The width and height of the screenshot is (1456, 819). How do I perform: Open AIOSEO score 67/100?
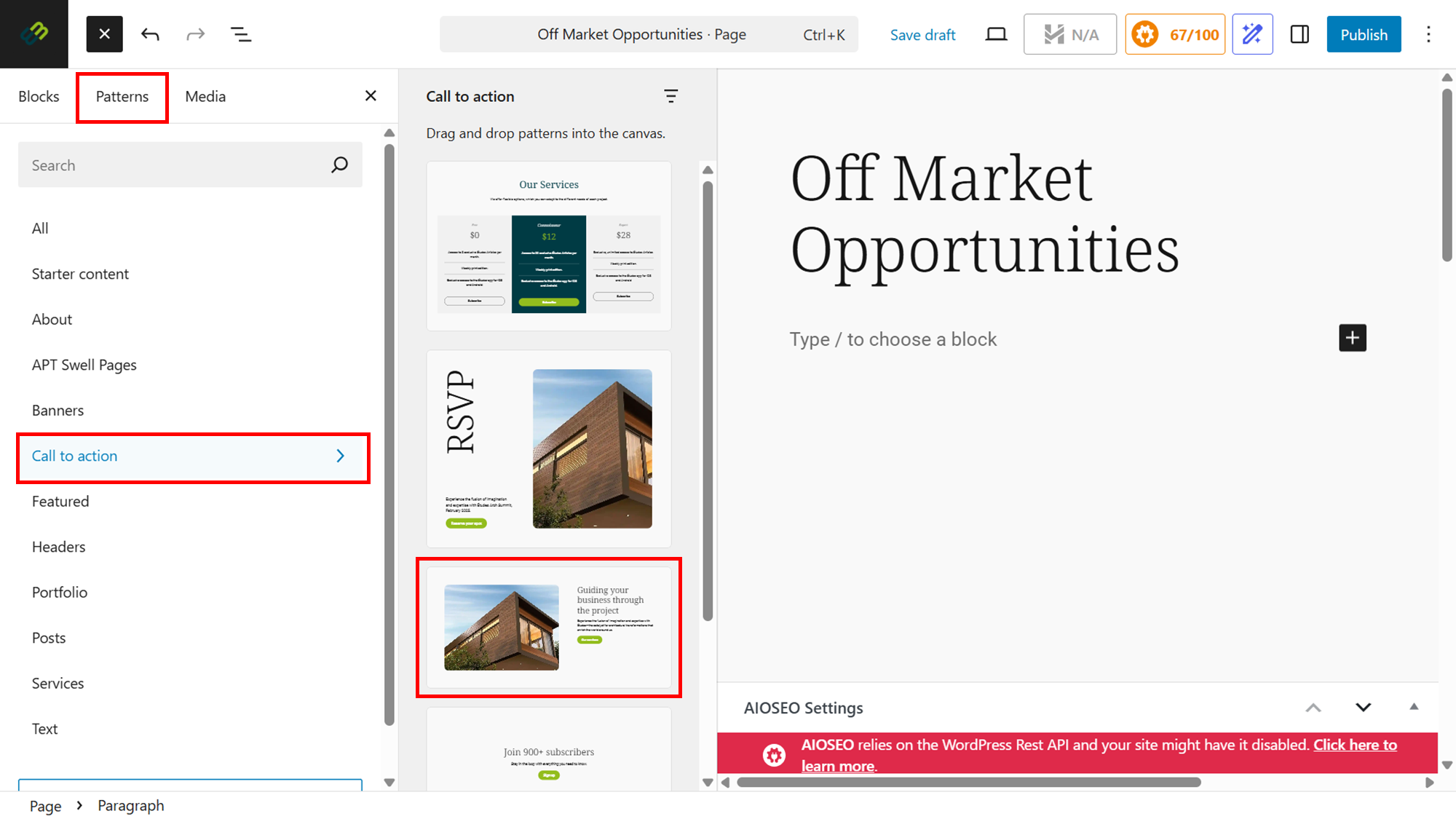1175,34
